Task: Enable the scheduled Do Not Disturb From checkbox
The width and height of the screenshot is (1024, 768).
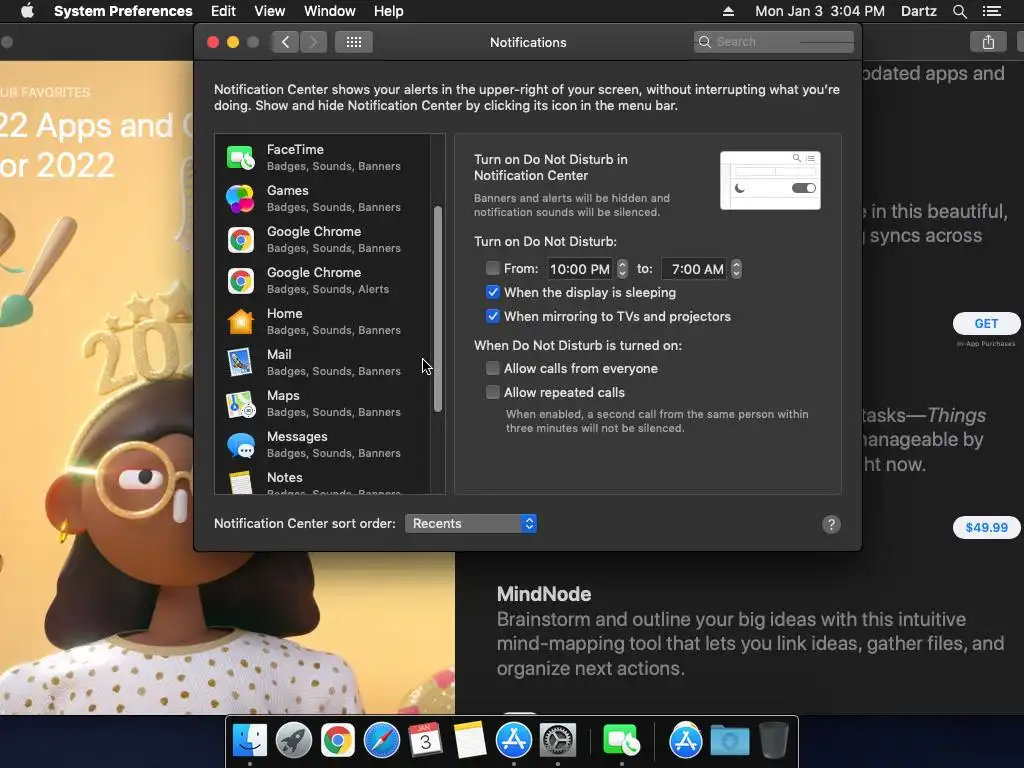Action: tap(492, 268)
